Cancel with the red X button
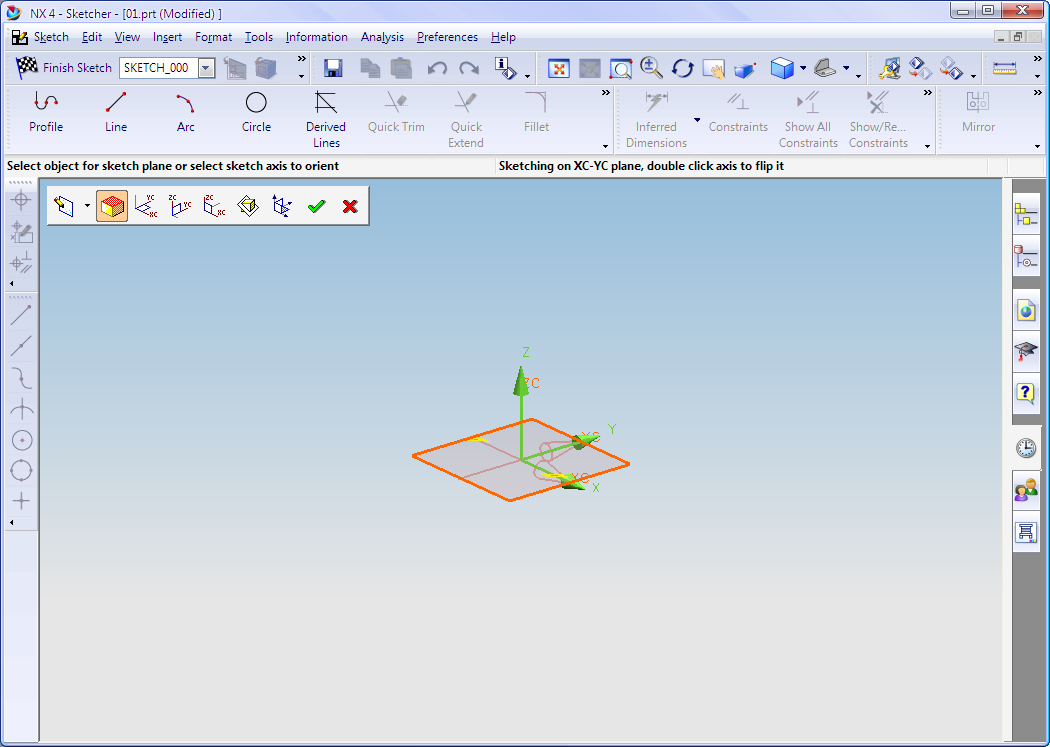This screenshot has height=747, width=1050. tap(350, 206)
